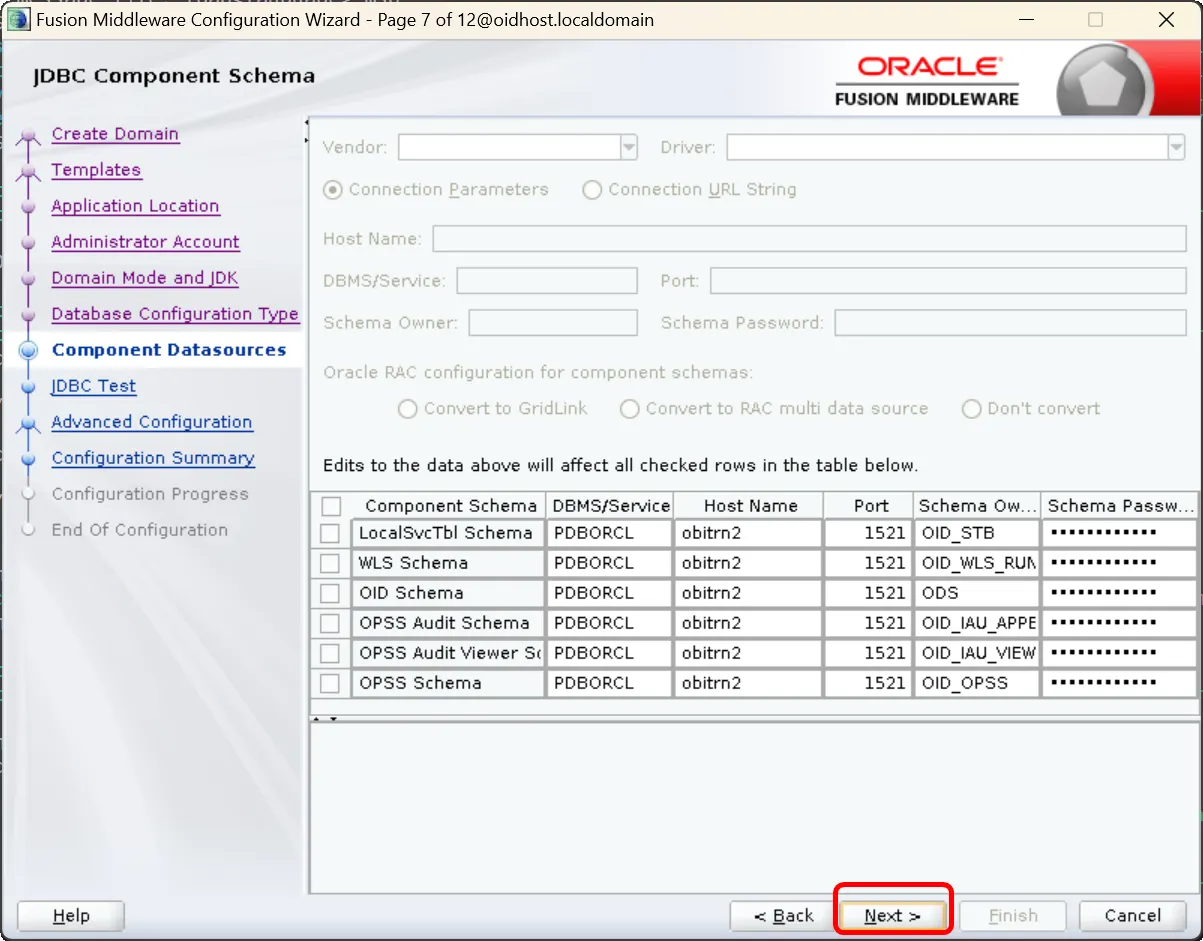Click the OID_WLS_RUN schema owner cell
Screen dimensions: 1203x941
[x=976, y=563]
